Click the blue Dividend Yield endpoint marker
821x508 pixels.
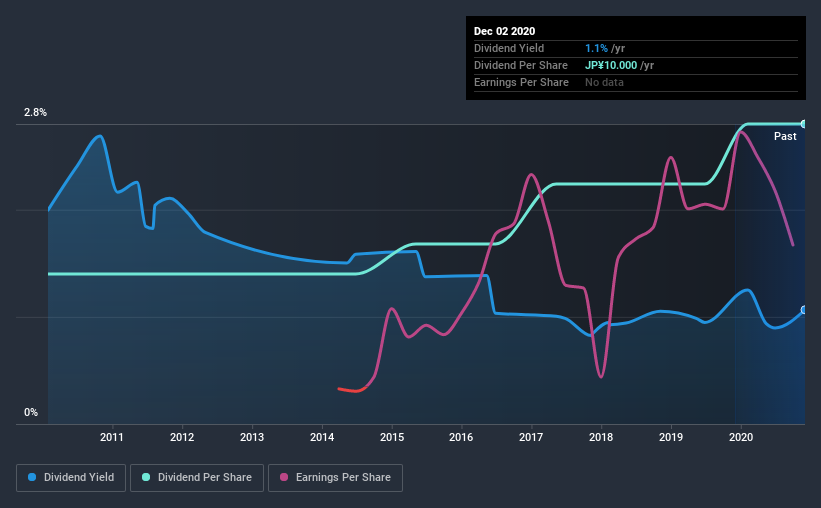[x=804, y=310]
